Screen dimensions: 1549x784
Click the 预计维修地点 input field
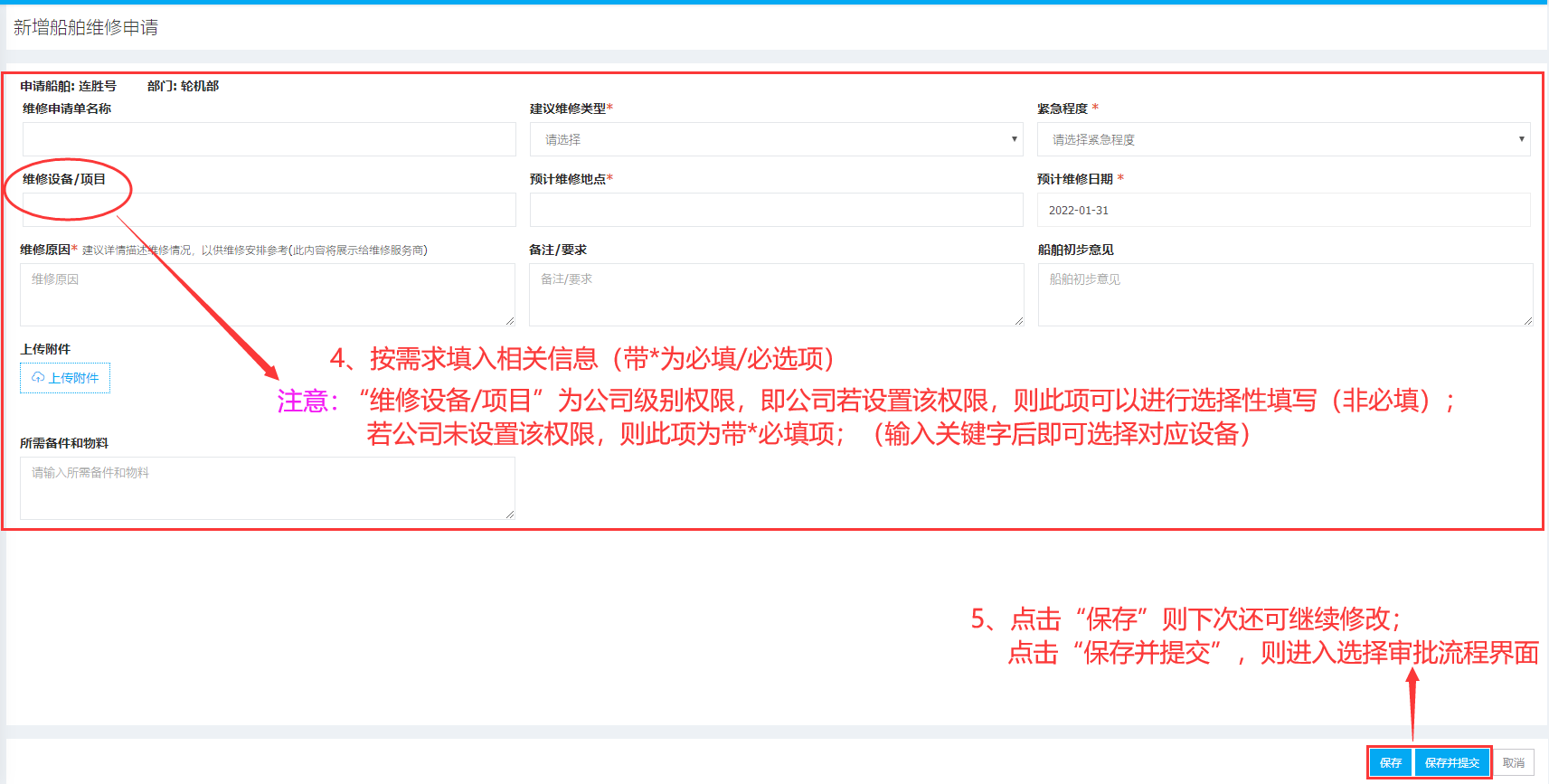pyautogui.click(x=776, y=210)
